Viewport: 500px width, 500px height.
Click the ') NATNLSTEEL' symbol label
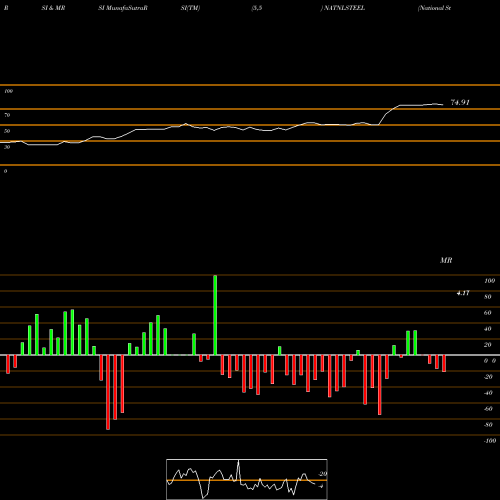click(x=343, y=8)
